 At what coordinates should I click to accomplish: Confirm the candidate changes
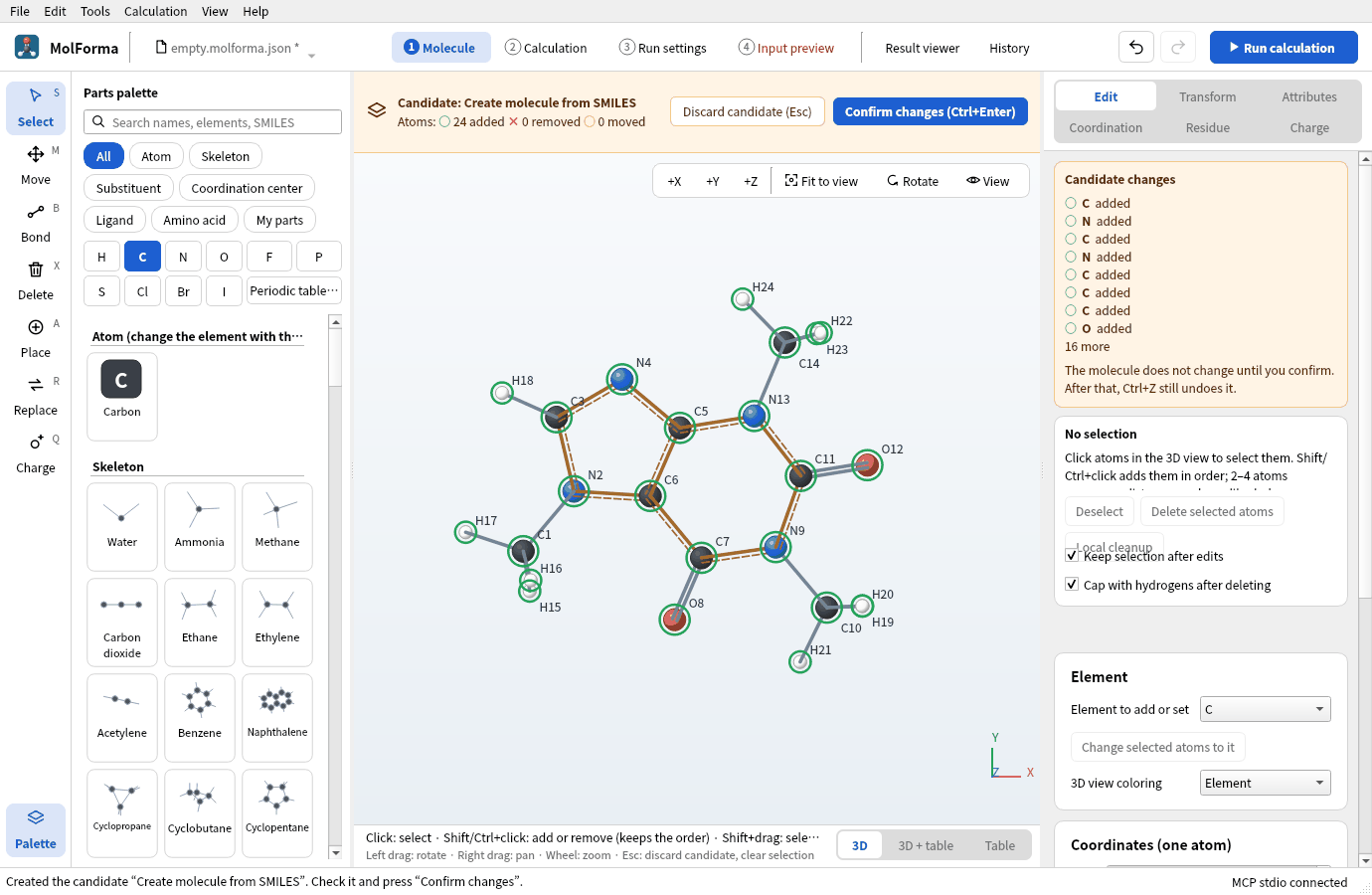tap(931, 111)
